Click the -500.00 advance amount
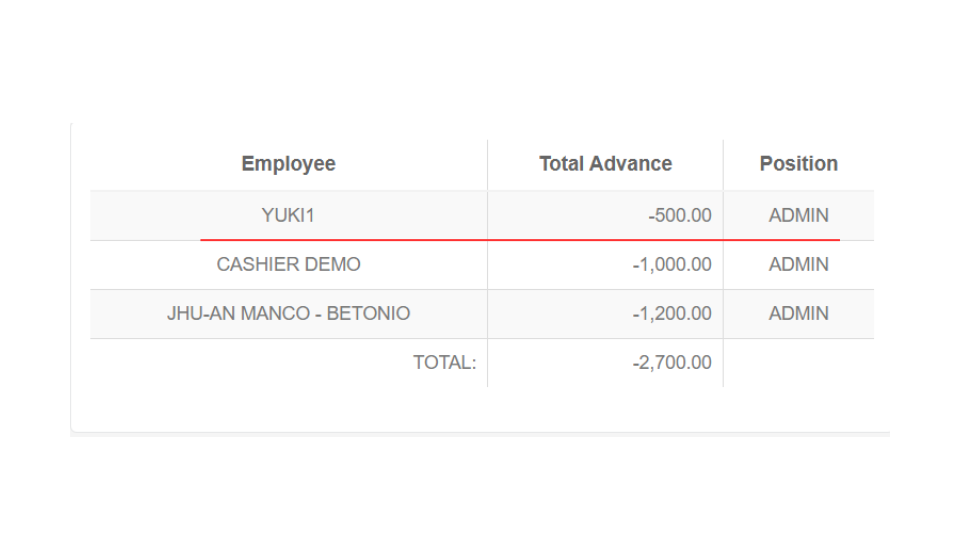 680,215
